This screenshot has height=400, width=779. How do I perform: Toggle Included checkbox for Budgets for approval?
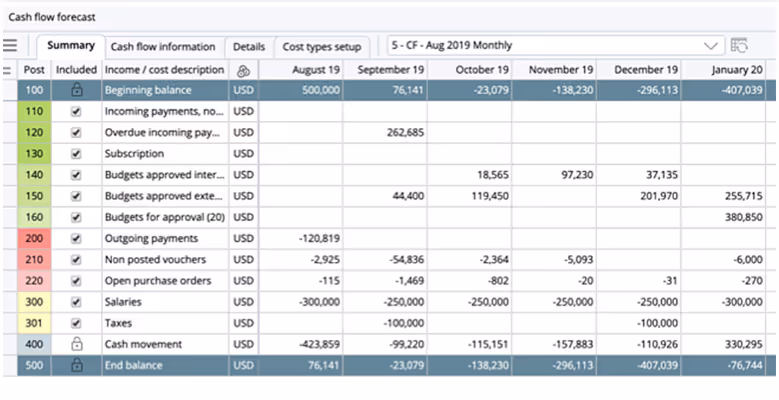point(76,217)
